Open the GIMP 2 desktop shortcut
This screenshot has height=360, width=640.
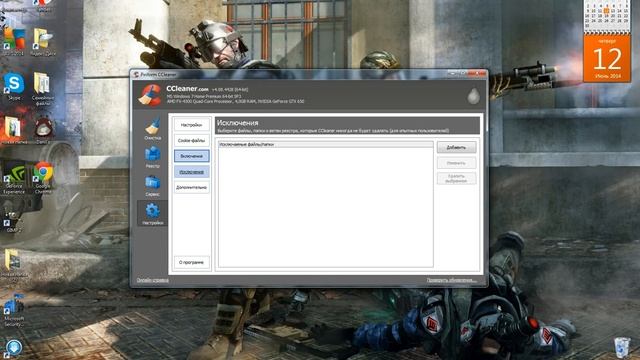(13, 221)
